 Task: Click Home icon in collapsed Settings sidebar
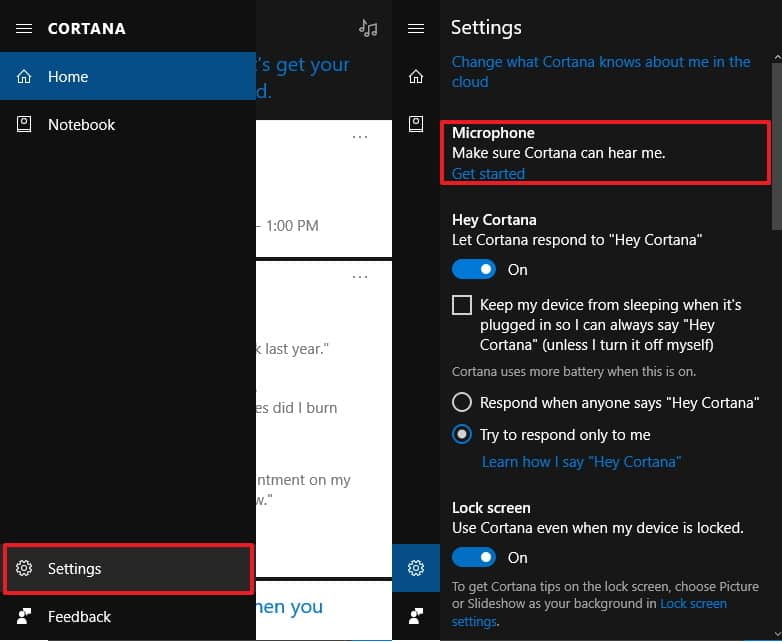point(416,76)
